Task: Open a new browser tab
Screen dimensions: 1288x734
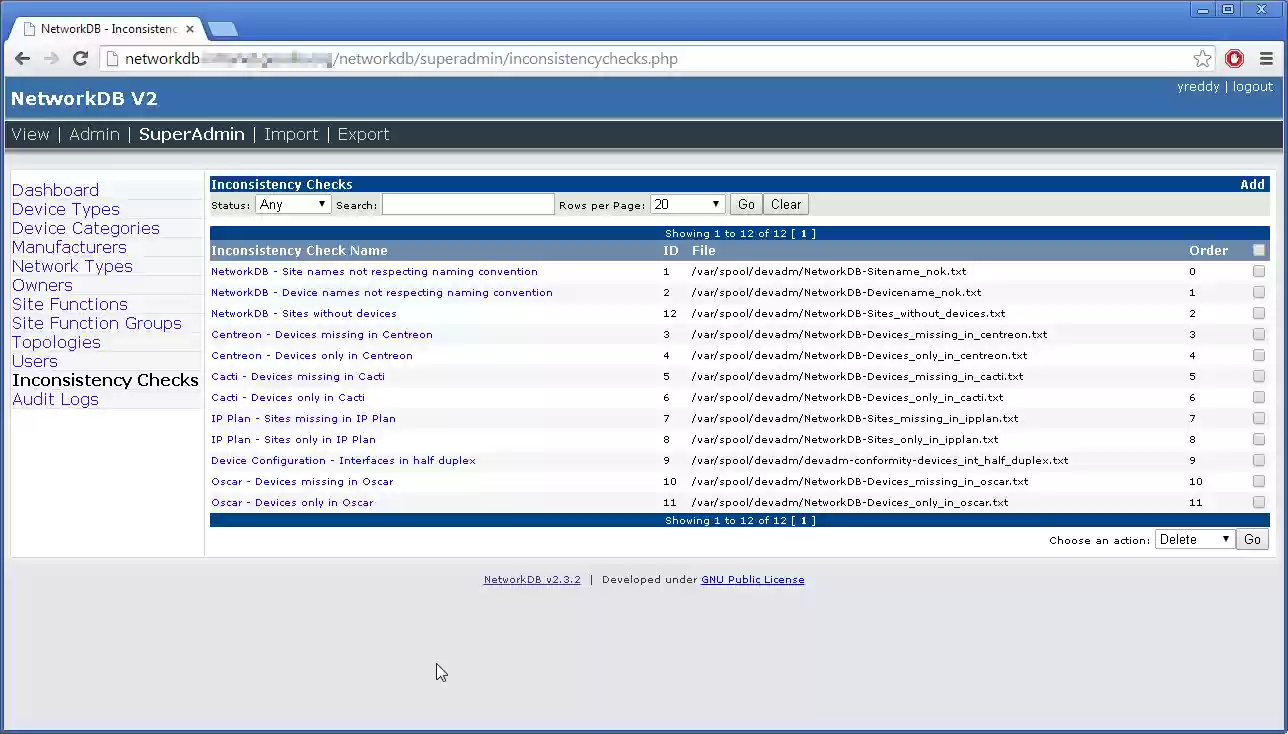Action: click(222, 29)
